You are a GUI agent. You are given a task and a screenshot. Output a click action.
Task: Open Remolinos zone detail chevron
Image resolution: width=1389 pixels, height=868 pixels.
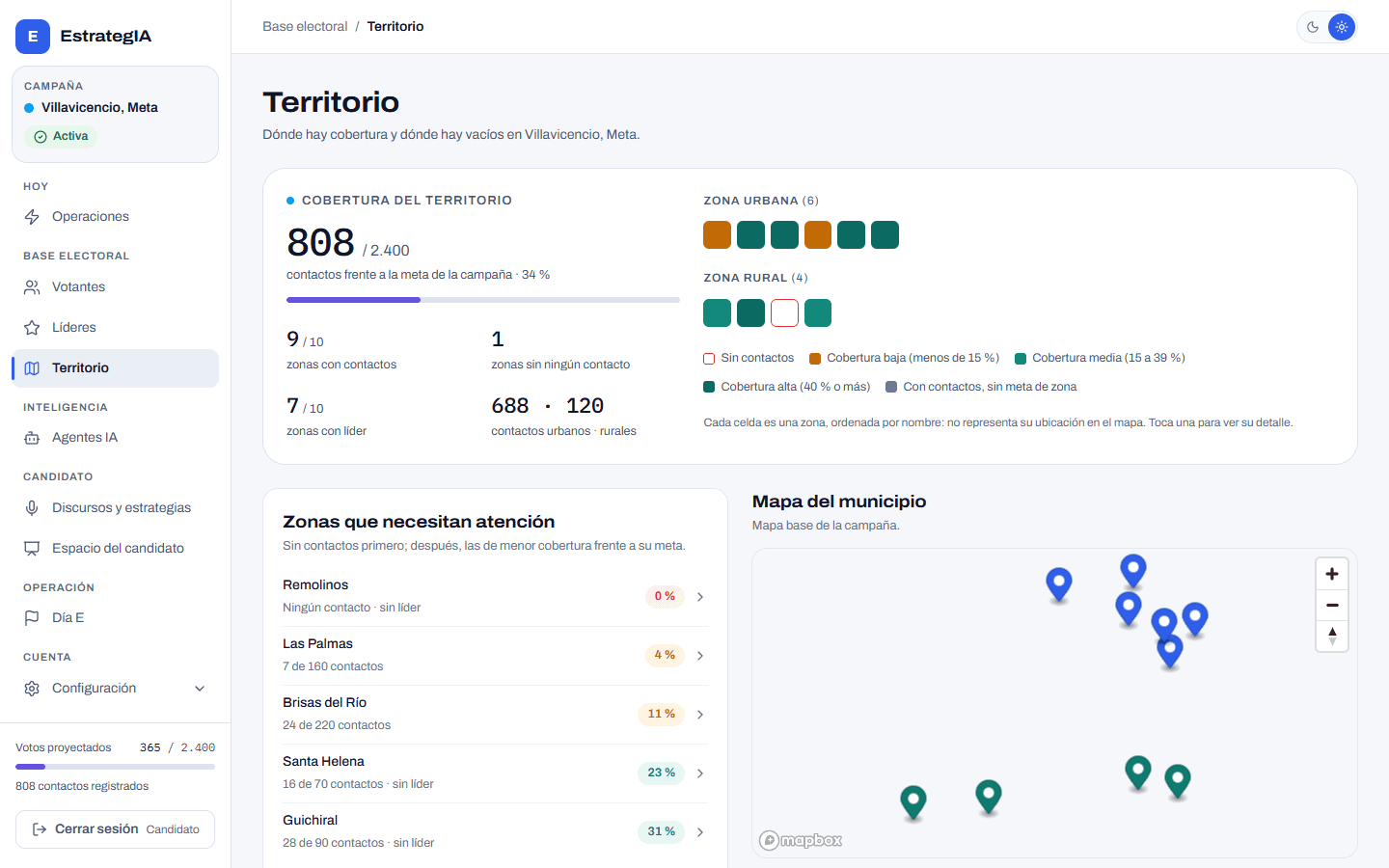700,597
